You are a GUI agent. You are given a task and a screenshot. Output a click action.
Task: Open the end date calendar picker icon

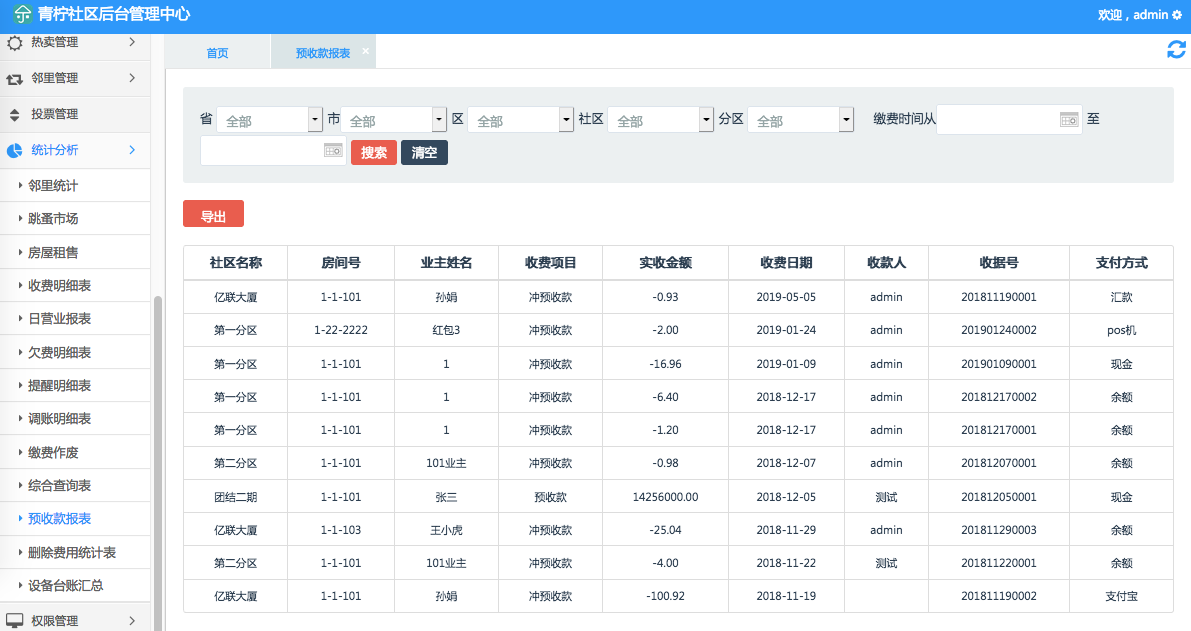[333, 150]
